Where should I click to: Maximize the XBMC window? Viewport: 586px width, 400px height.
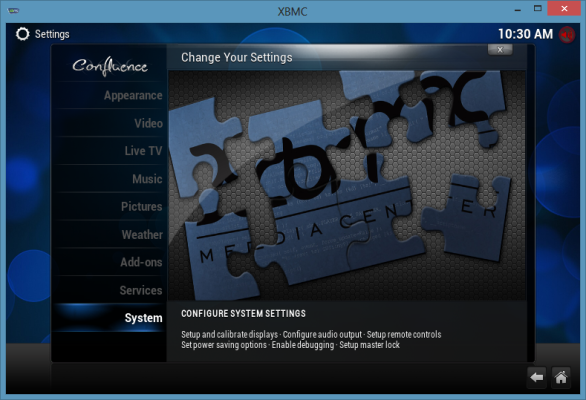[x=537, y=8]
